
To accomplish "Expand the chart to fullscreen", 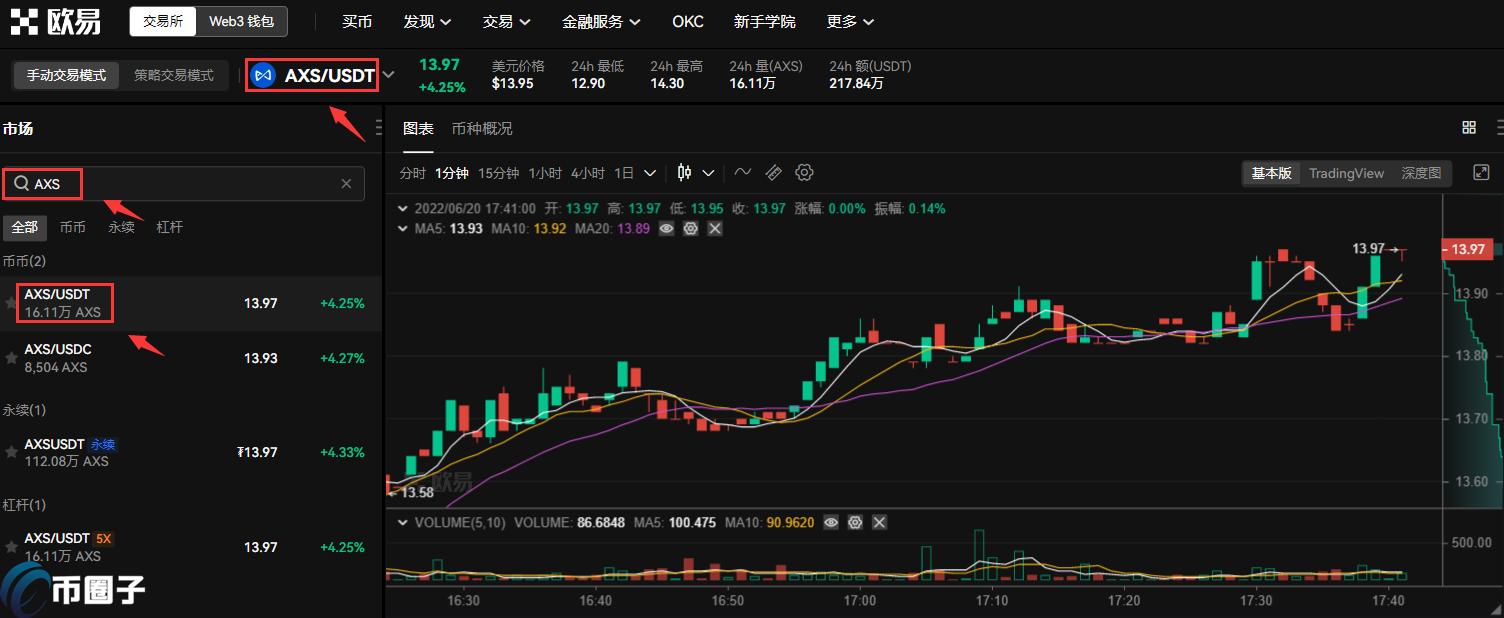I will [1482, 173].
